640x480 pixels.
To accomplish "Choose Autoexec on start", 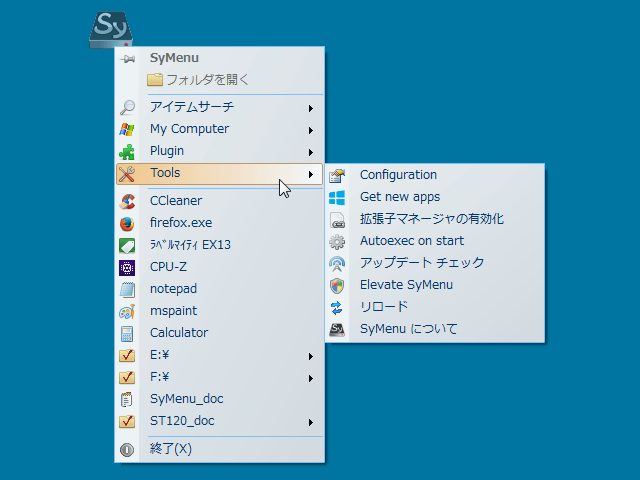I will click(x=435, y=242).
